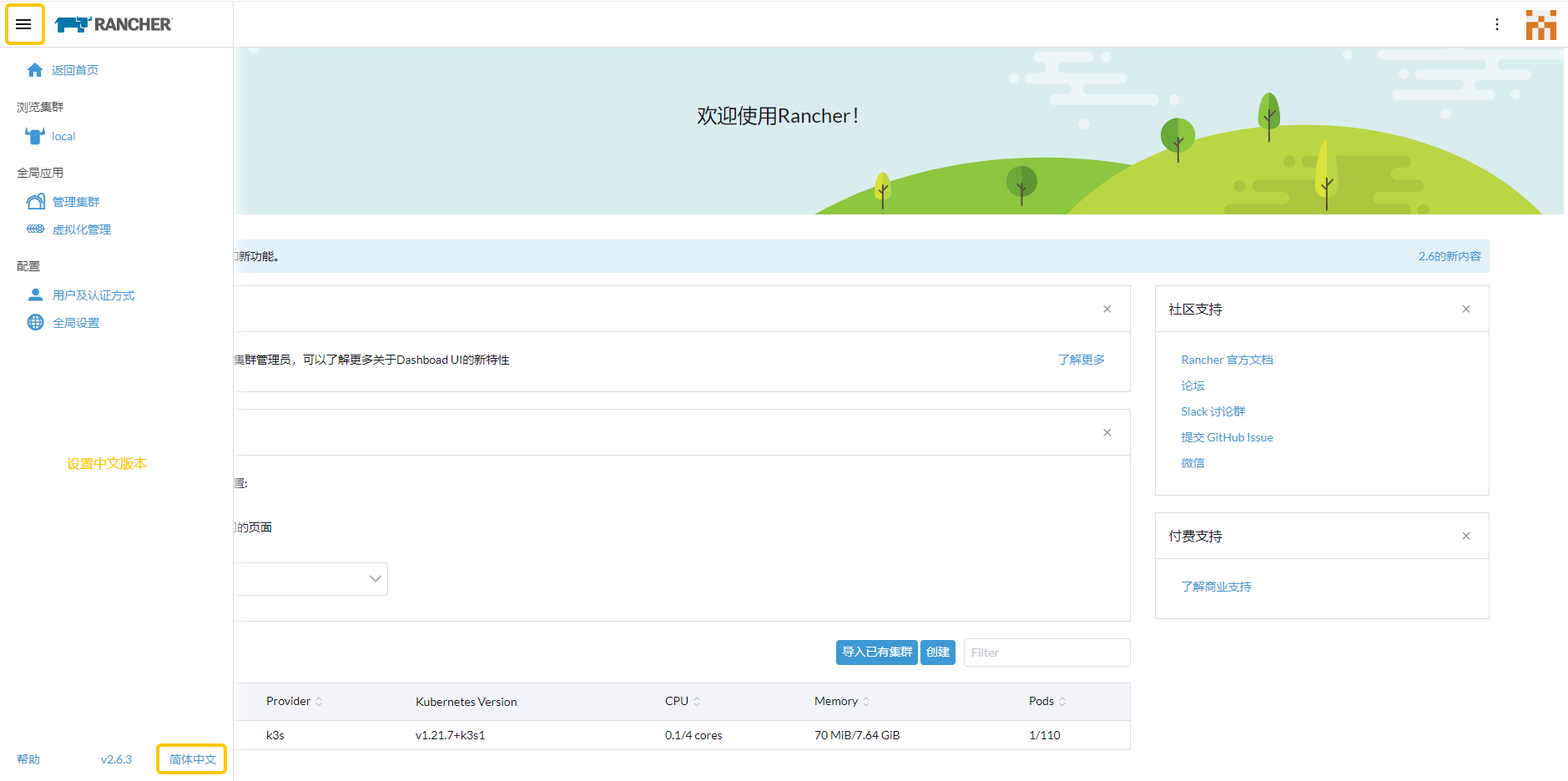Click the 了解更多 link
The image size is (1568, 781).
coord(1081,360)
